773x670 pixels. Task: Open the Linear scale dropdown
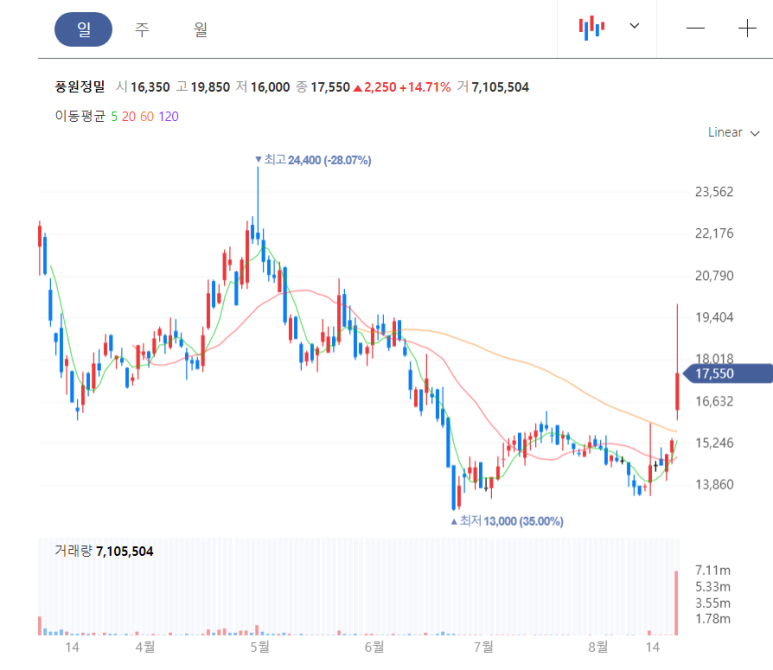734,133
